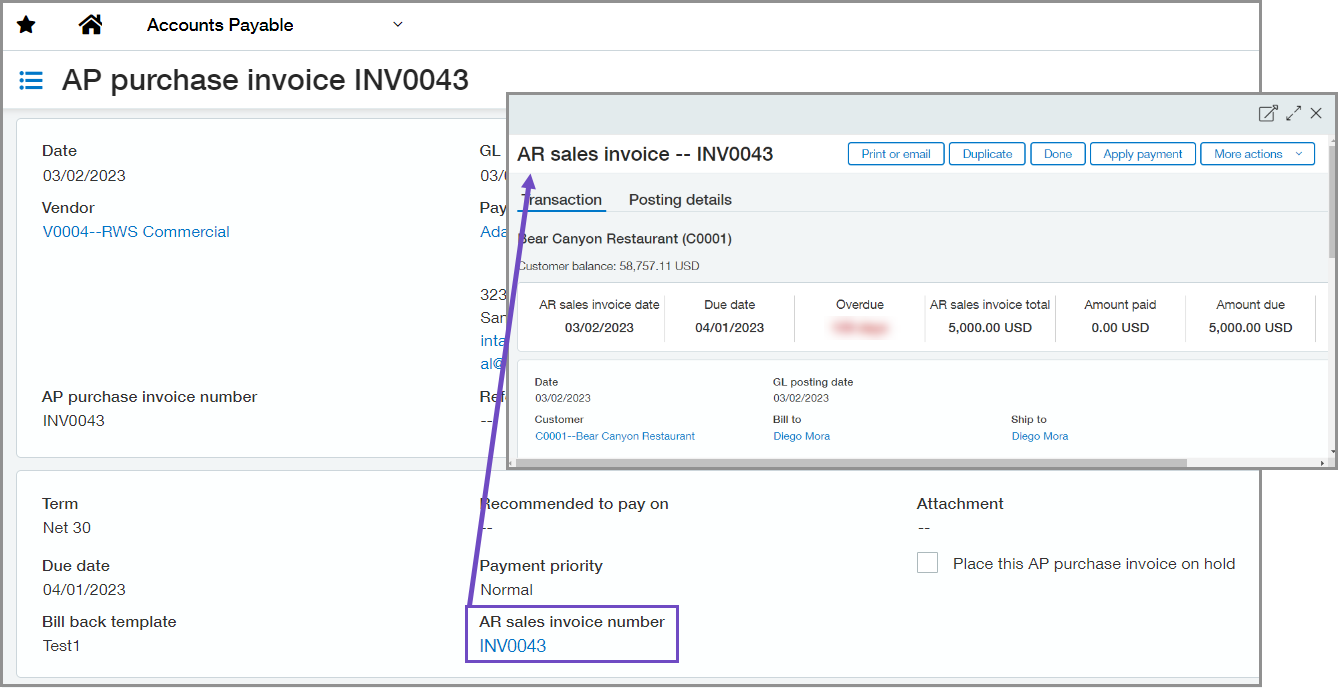The width and height of the screenshot is (1338, 688).
Task: Click the Print or email button
Action: tap(896, 154)
